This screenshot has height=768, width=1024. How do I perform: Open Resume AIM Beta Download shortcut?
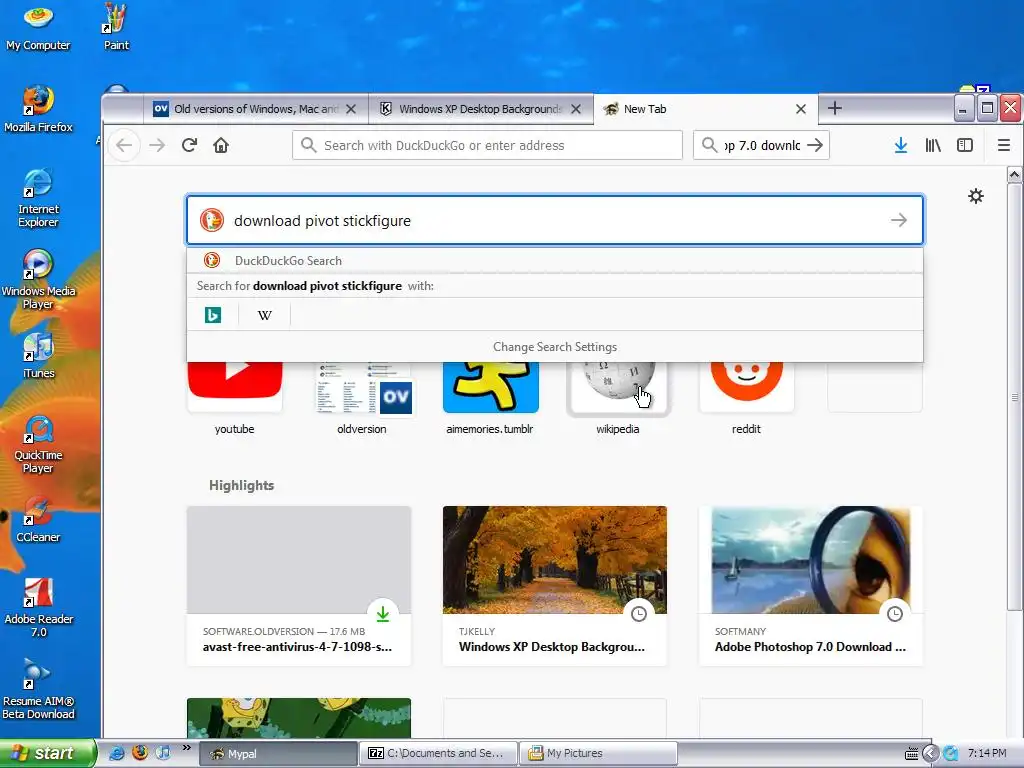point(38,690)
